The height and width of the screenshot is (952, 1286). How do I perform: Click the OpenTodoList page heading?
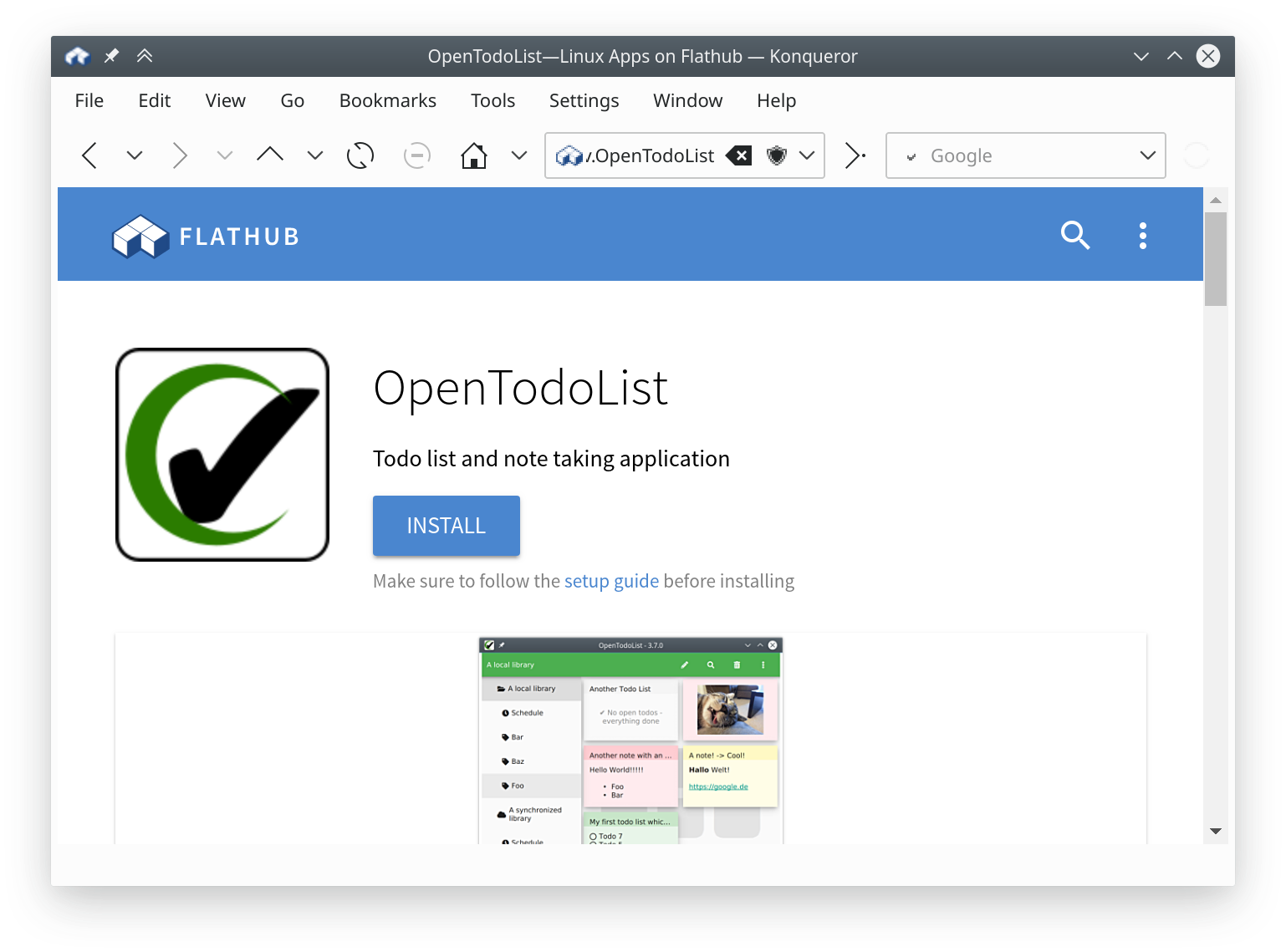click(520, 388)
